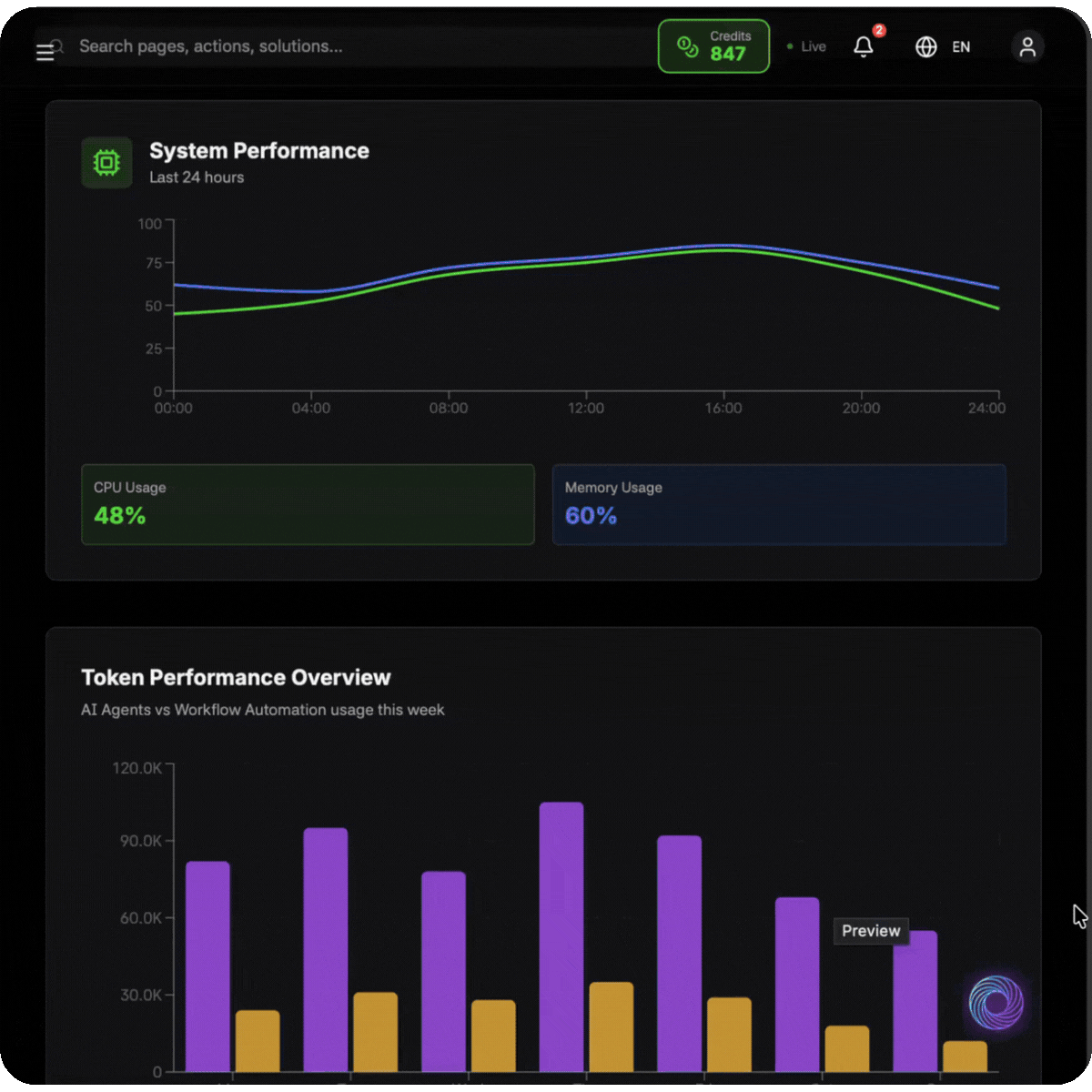Screen dimensions: 1092x1092
Task: Click the shortest orange bar at far right
Action: tap(965, 1056)
